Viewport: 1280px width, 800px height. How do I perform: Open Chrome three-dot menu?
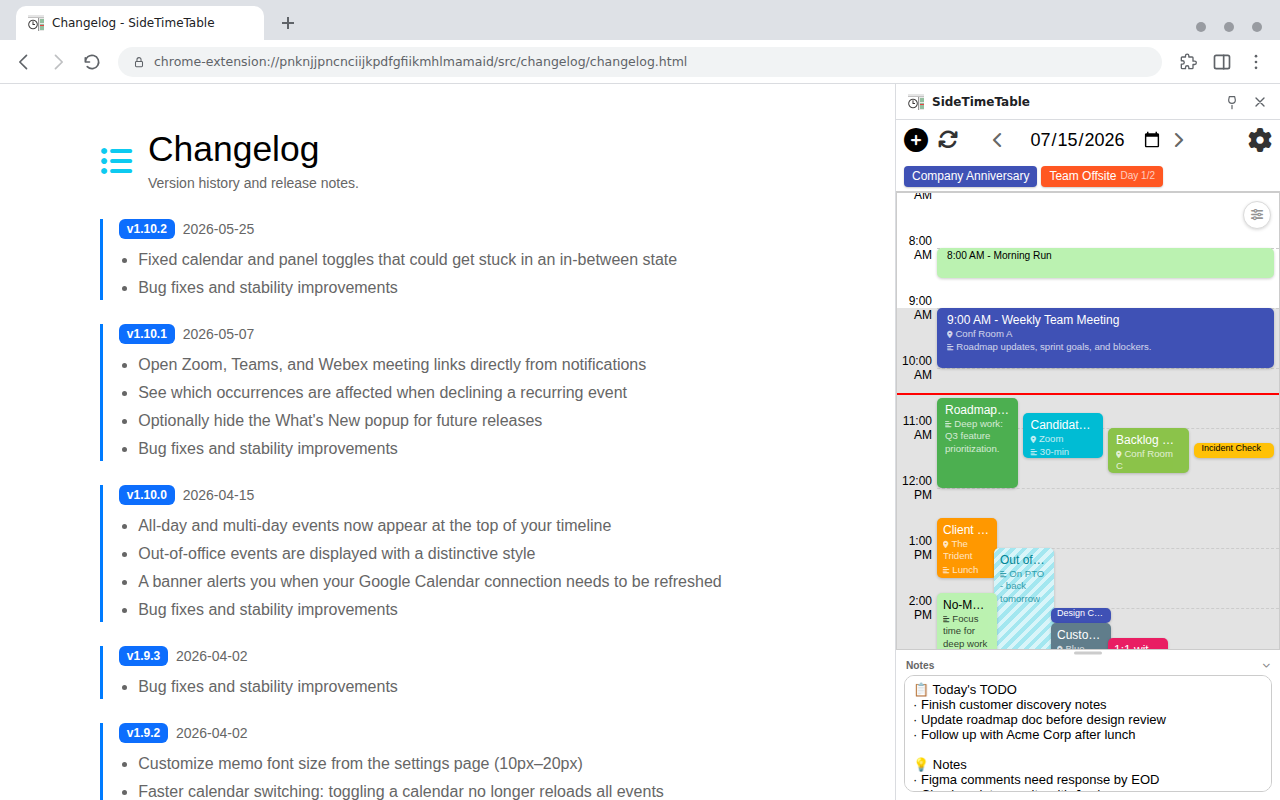tap(1256, 62)
